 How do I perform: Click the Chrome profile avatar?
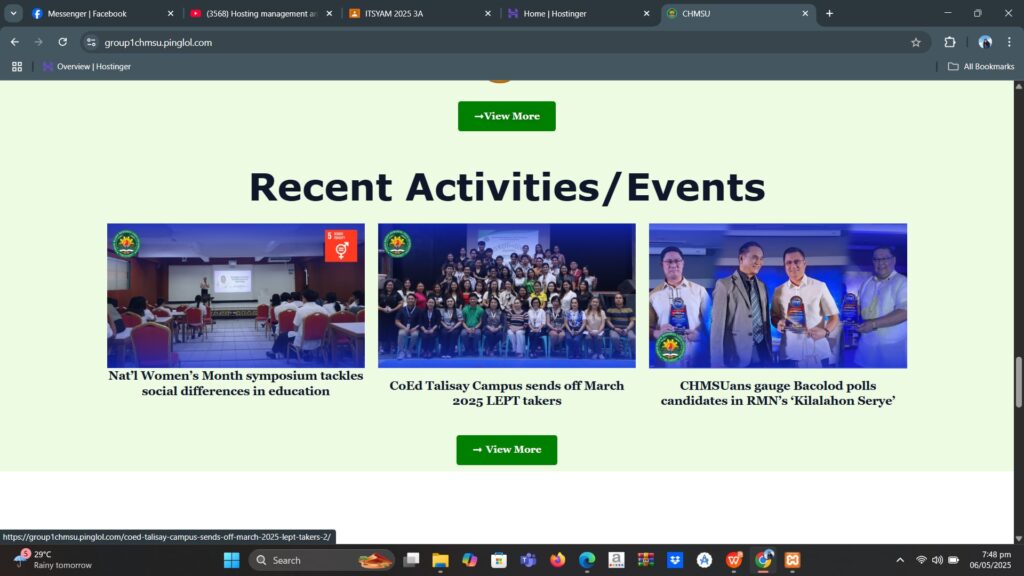(x=985, y=42)
